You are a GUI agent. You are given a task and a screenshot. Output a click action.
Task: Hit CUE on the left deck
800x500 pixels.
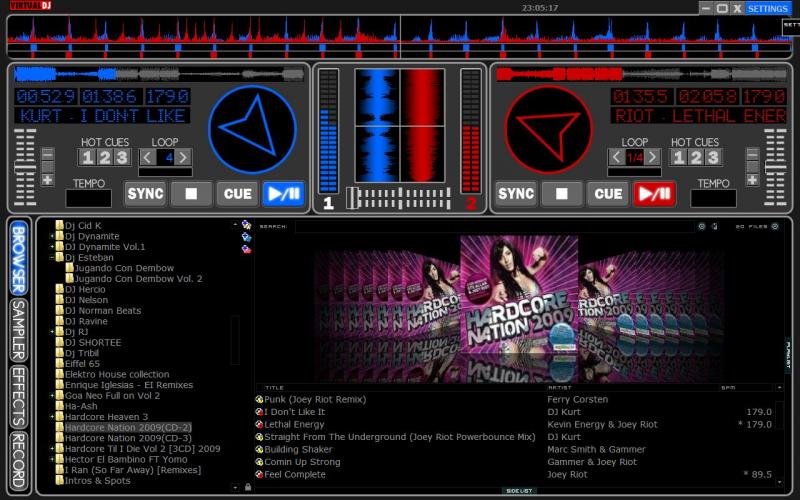point(238,193)
